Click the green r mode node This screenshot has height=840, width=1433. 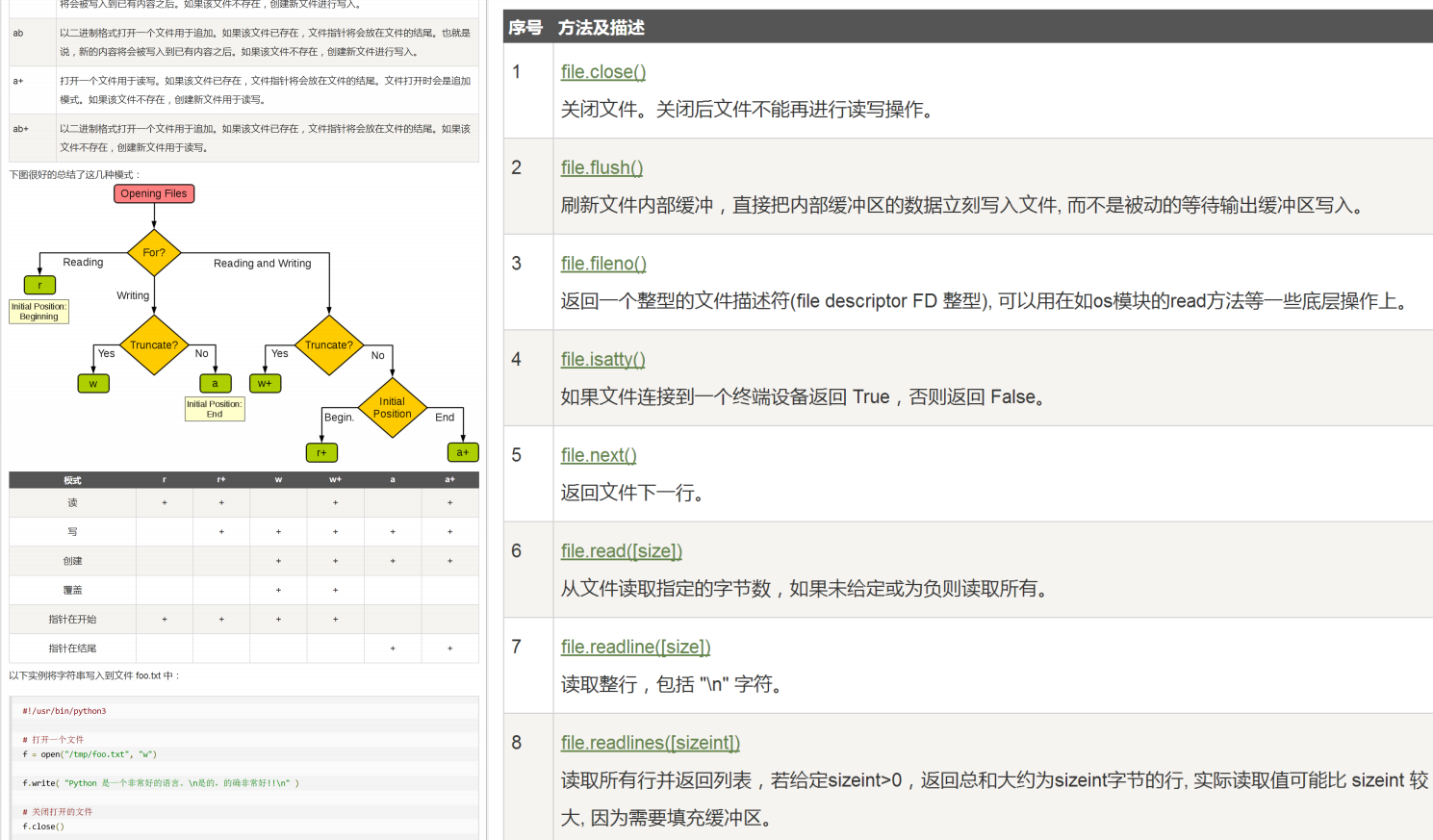click(x=39, y=285)
